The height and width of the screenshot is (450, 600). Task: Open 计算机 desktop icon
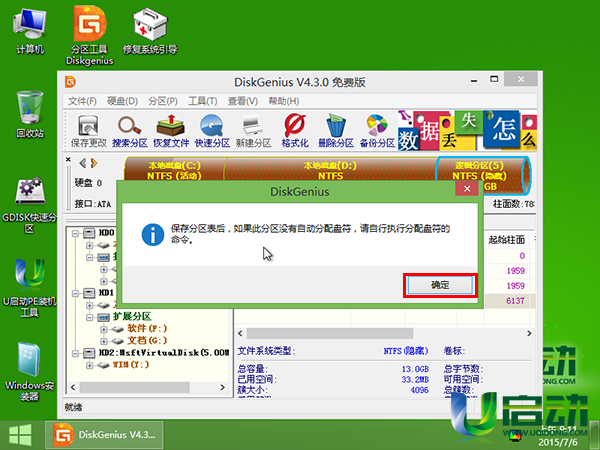point(29,32)
